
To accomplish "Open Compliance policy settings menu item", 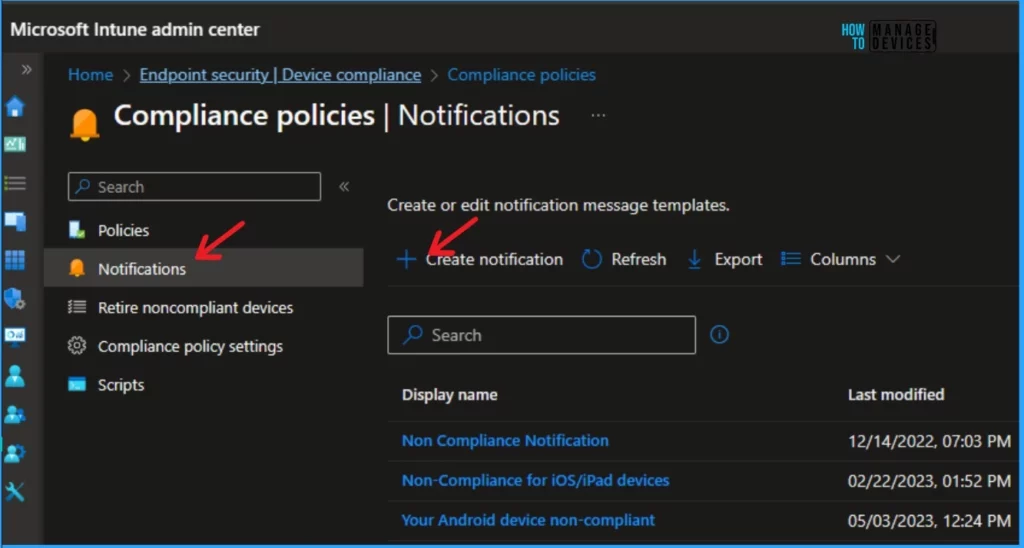I will (x=190, y=346).
